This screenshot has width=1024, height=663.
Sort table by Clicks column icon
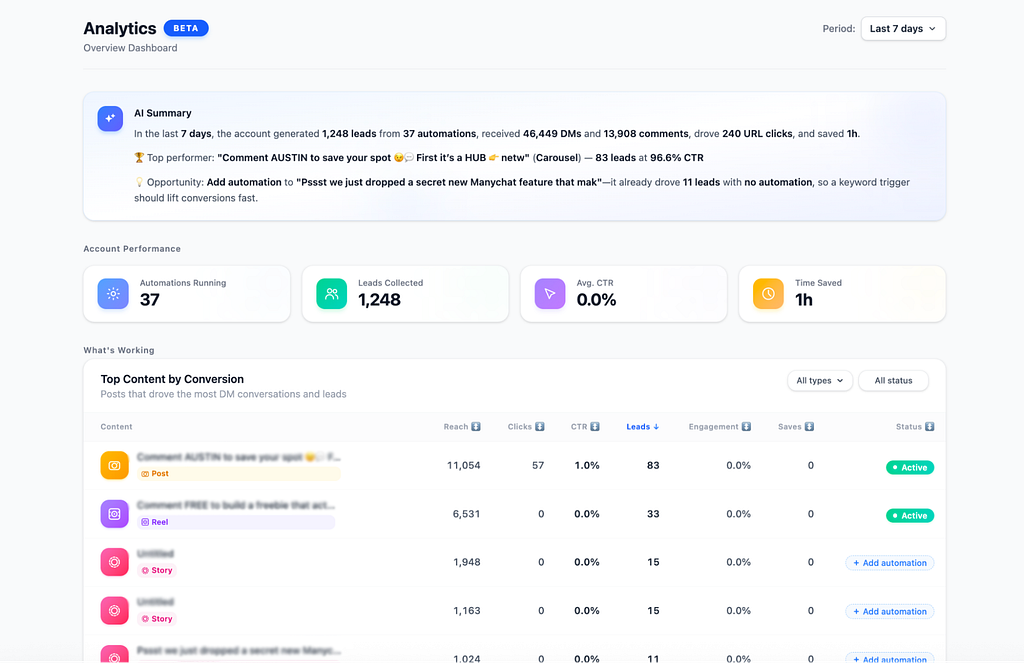coord(539,427)
